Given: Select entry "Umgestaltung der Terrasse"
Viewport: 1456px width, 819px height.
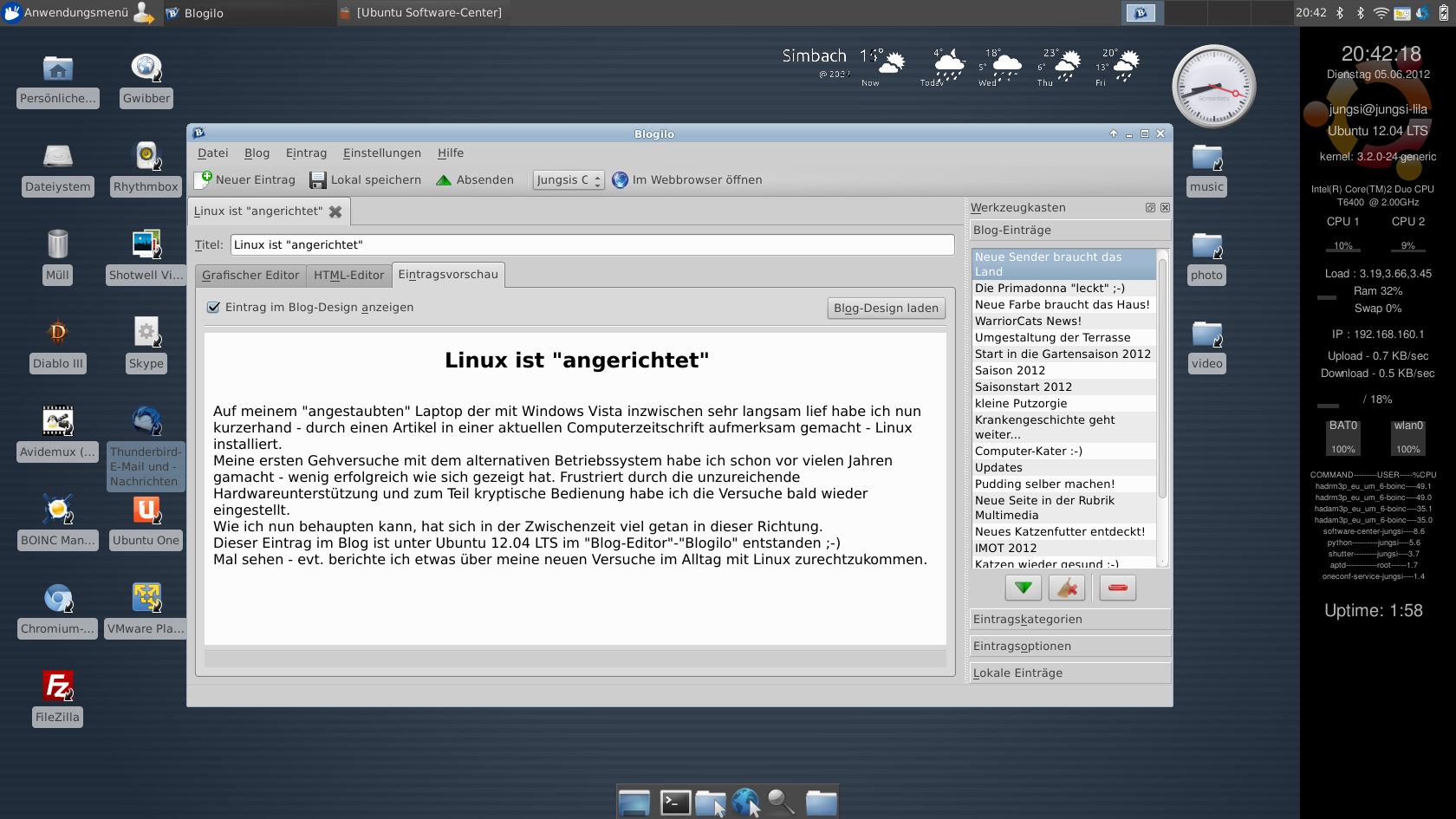Looking at the screenshot, I should click(x=1064, y=338).
